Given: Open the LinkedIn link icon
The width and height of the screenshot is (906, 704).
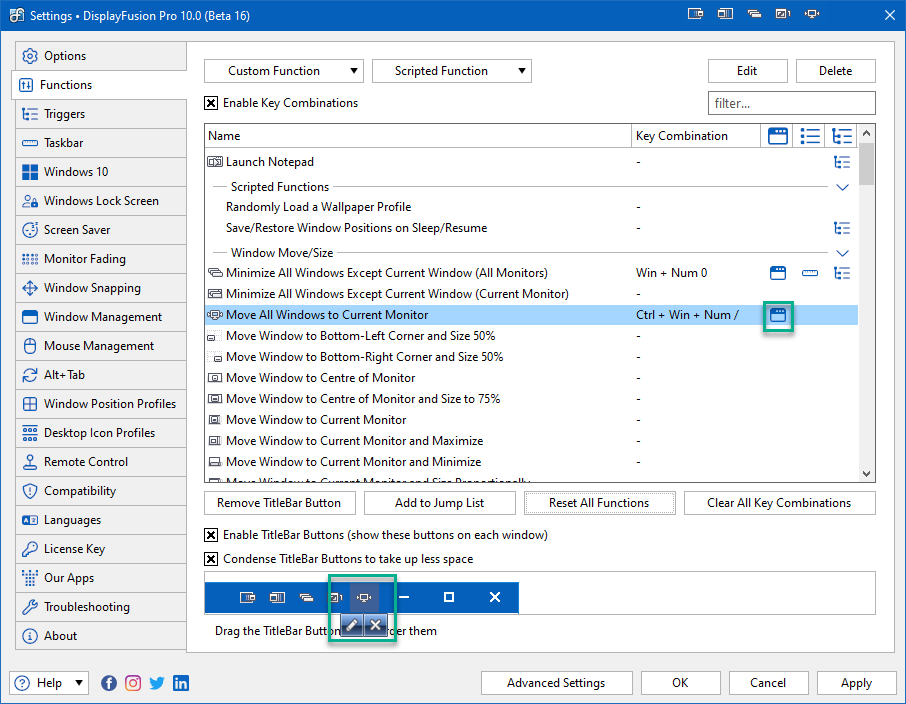Looking at the screenshot, I should tap(181, 683).
